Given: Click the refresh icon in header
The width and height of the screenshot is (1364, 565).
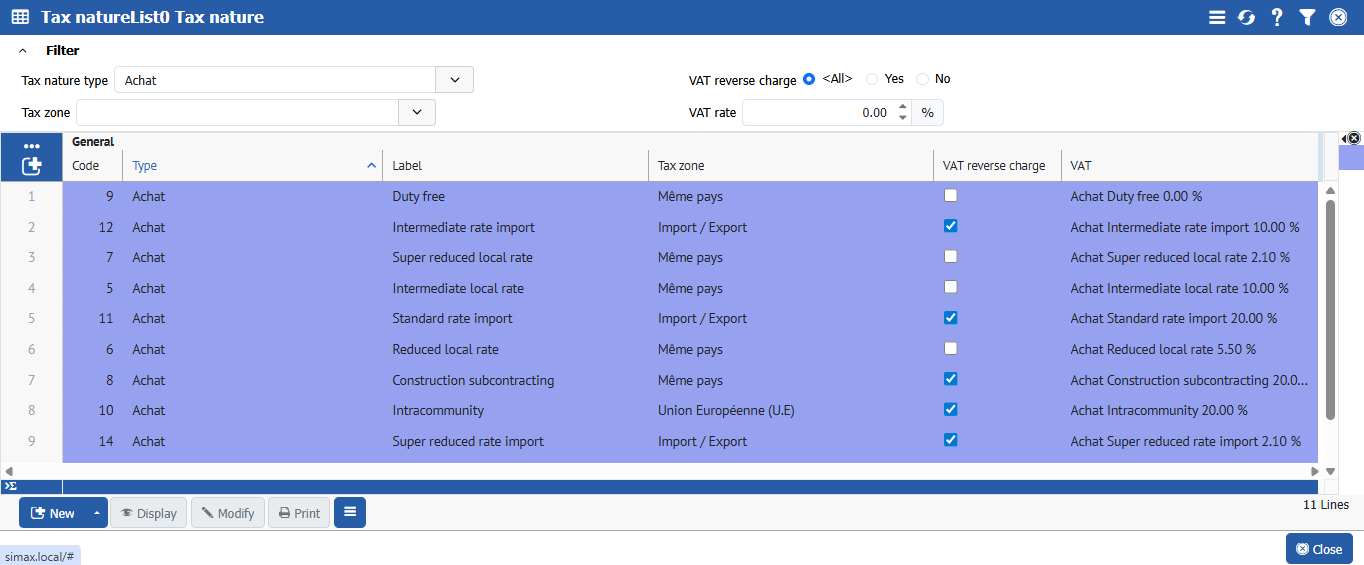Looking at the screenshot, I should pyautogui.click(x=1246, y=17).
